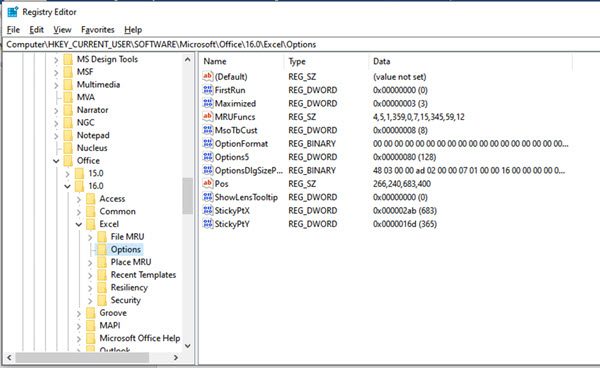Screen dimensions: 600x368
Task: Expand the MAPI key
Action: tap(79, 326)
